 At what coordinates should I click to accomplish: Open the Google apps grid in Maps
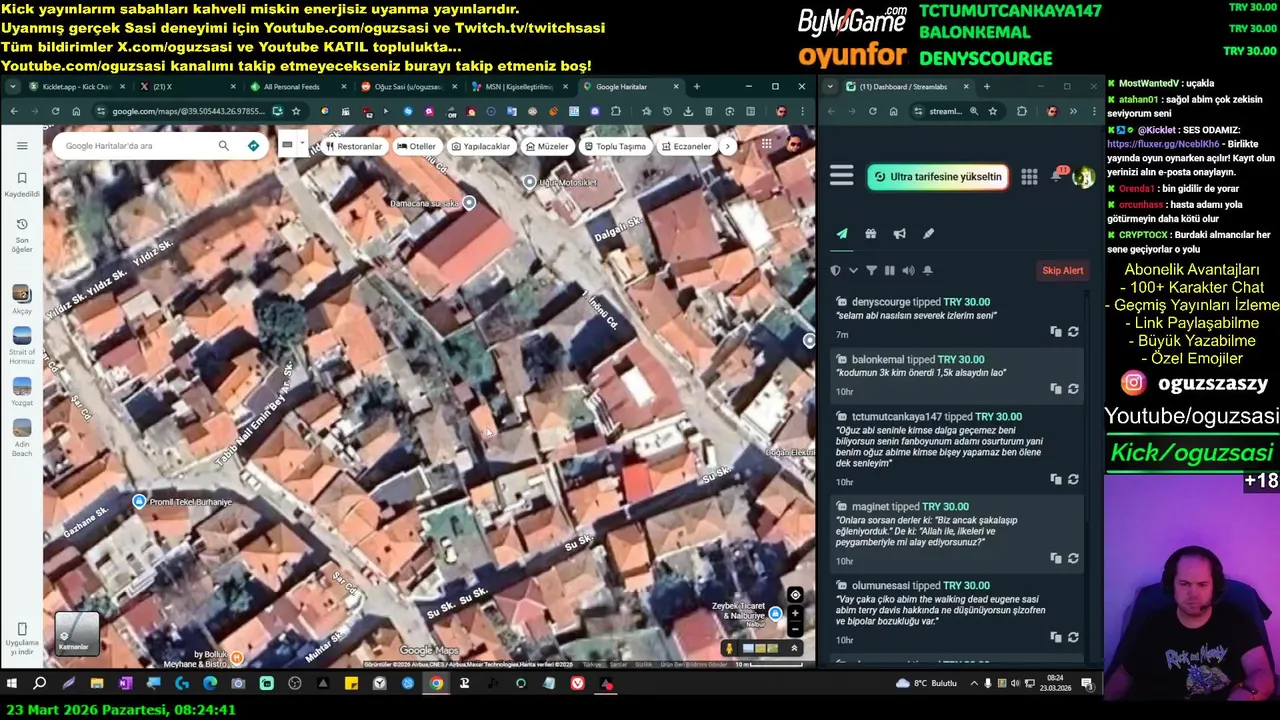click(766, 144)
